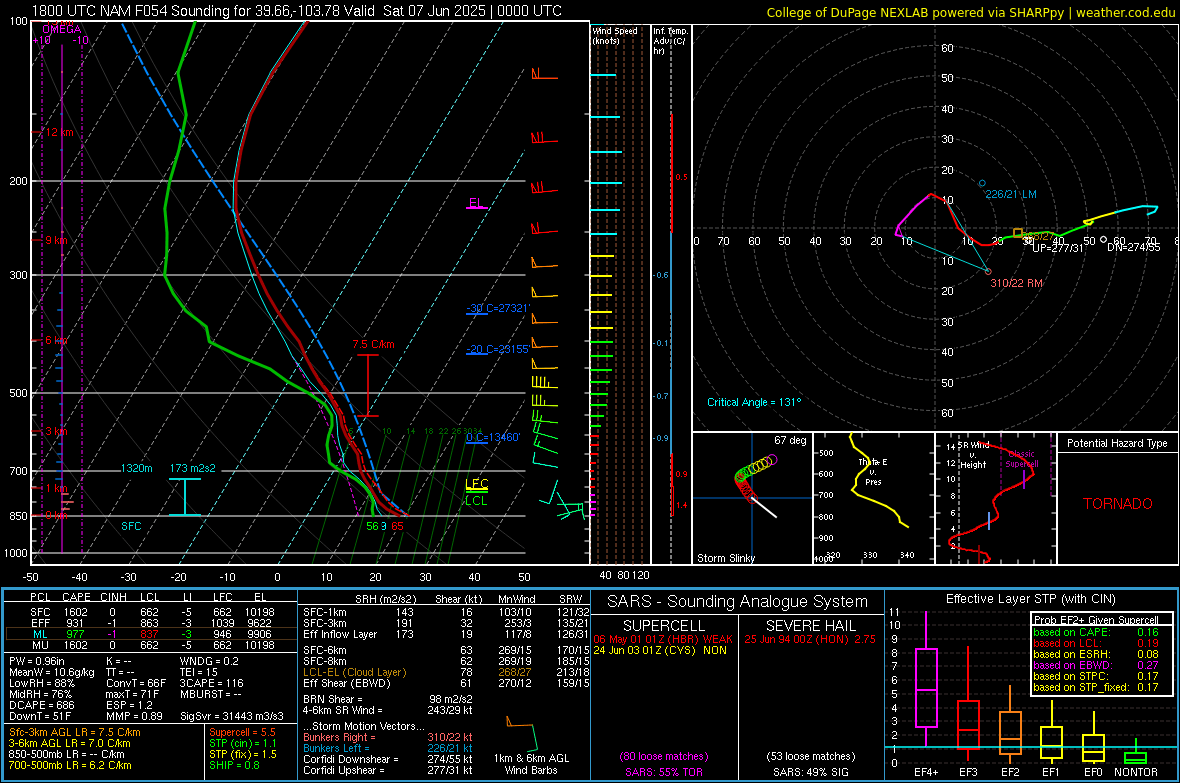Click the SARS - Sounding Analogue System heading
Image resolution: width=1180 pixels, height=783 pixels.
[x=737, y=602]
